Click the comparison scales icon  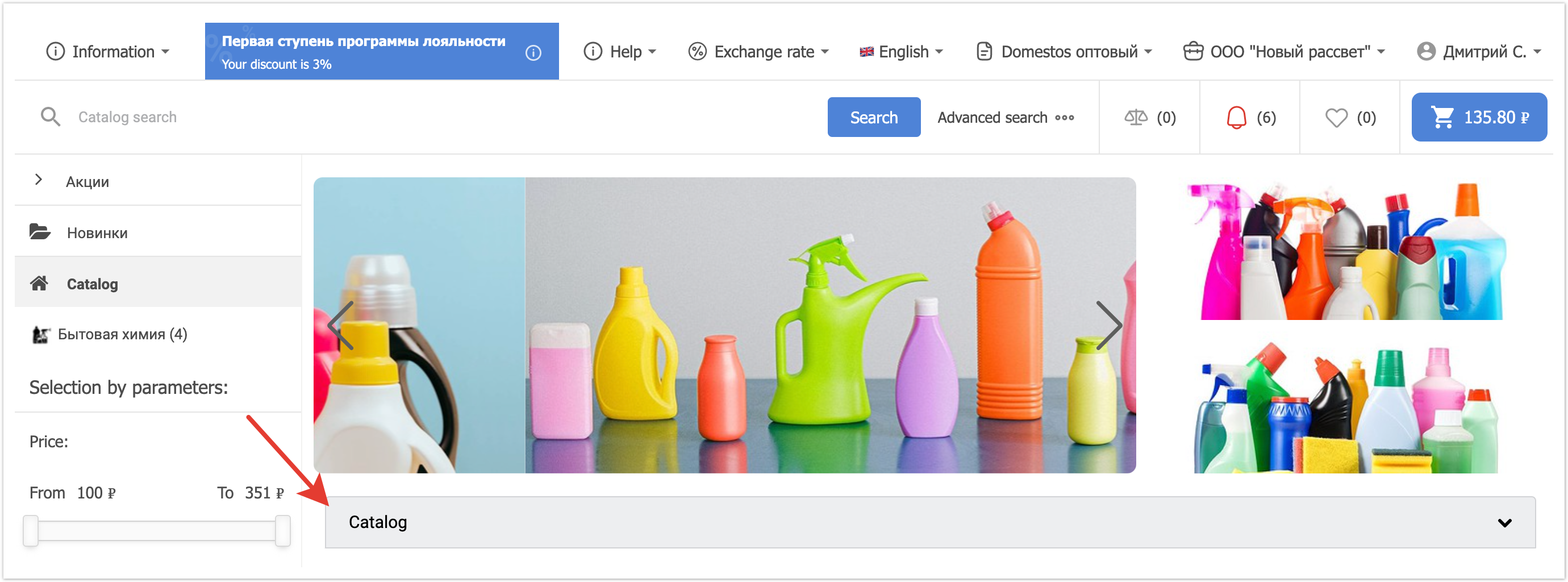pyautogui.click(x=1135, y=117)
